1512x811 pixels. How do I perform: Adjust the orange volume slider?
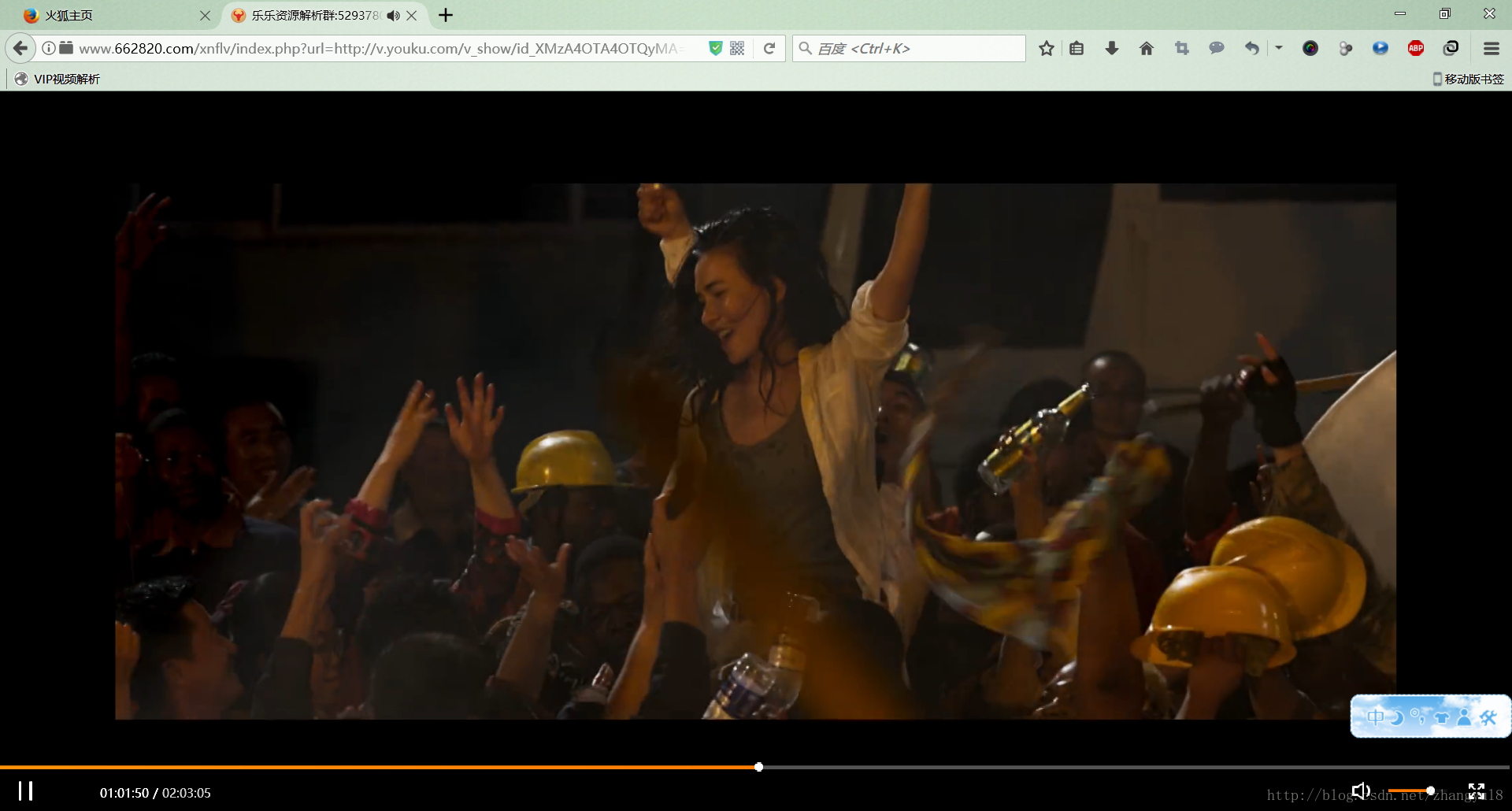[x=1411, y=791]
